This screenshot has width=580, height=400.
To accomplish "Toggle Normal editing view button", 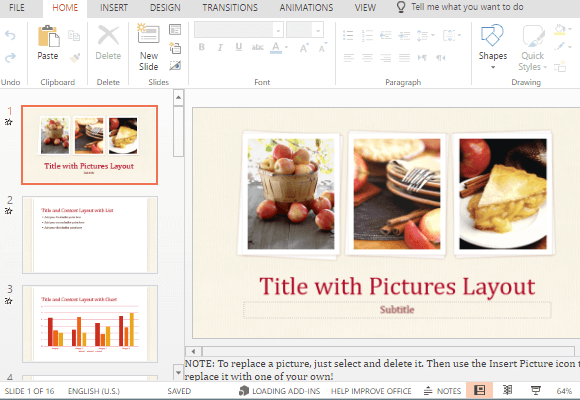I will (479, 390).
